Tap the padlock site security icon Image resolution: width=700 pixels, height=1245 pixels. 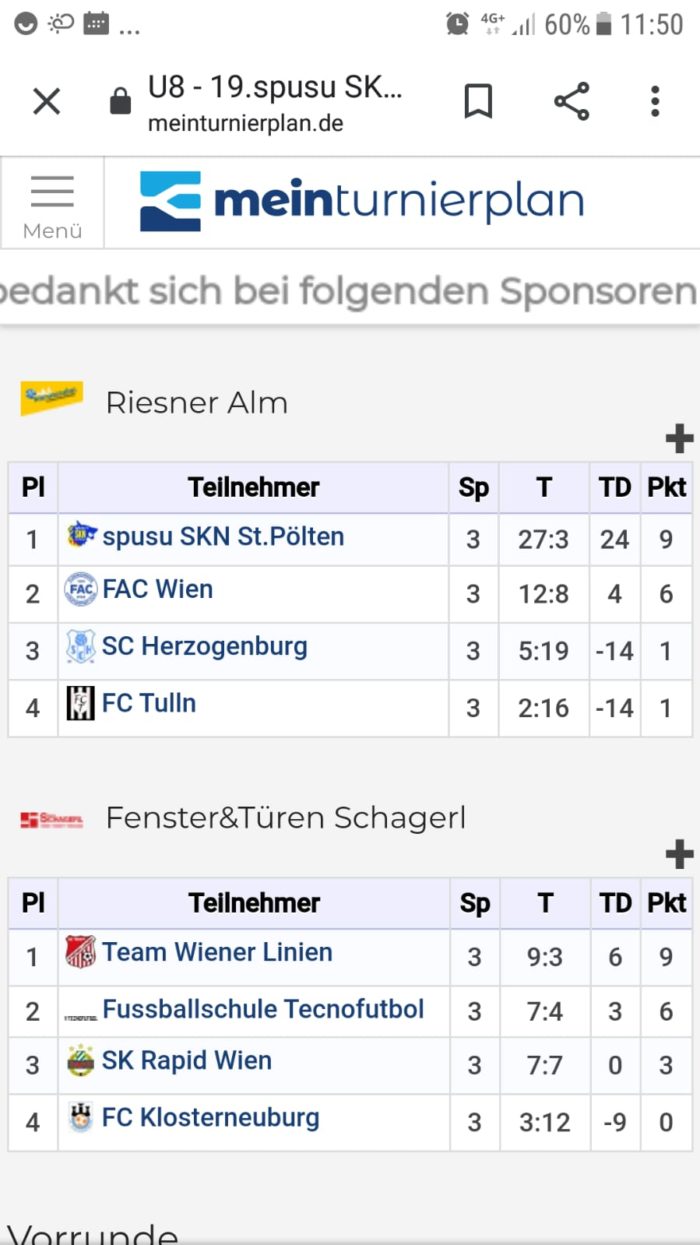120,101
